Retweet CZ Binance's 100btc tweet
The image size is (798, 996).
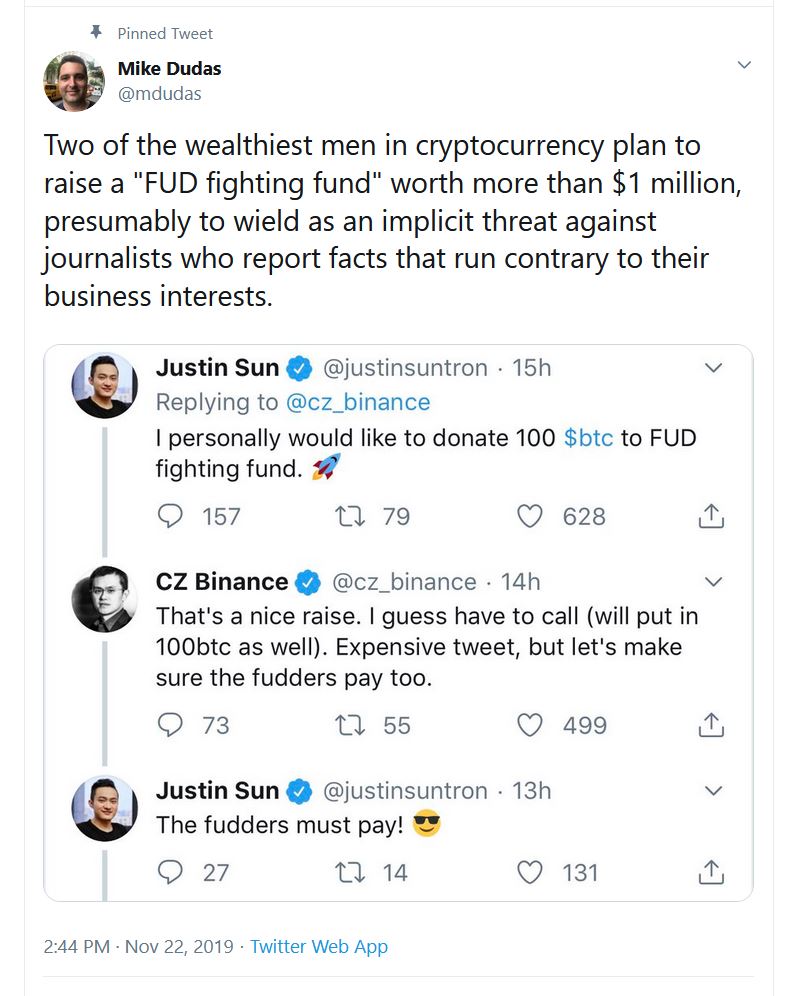click(x=350, y=725)
